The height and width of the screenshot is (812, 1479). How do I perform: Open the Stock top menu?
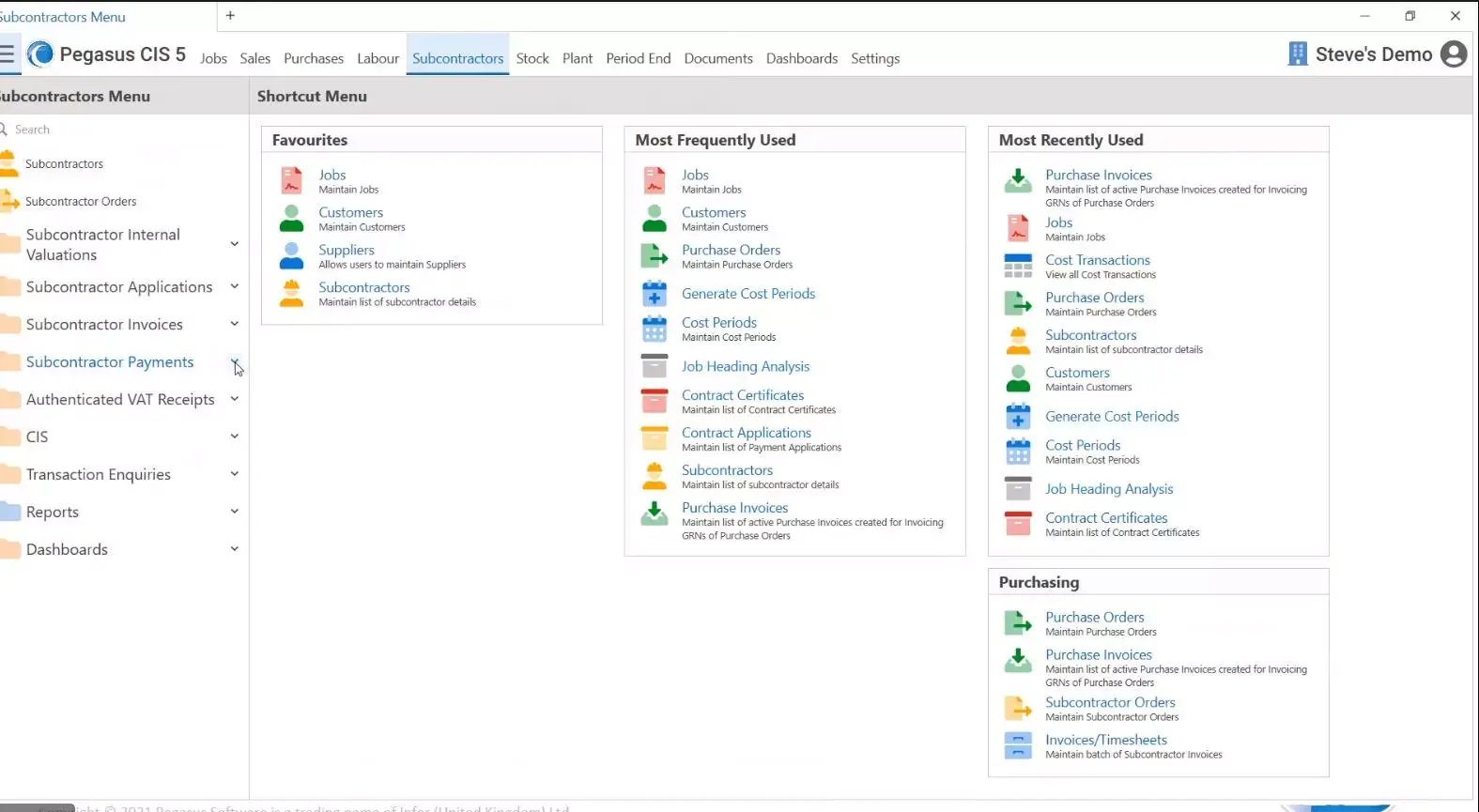[x=532, y=58]
